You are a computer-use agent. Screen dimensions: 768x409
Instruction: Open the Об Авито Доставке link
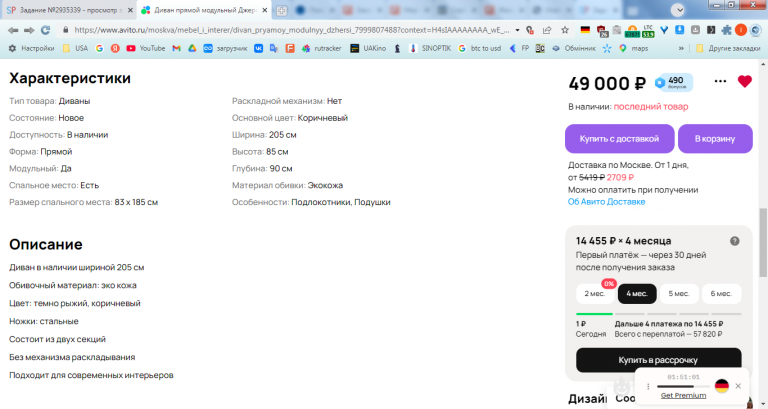click(606, 202)
